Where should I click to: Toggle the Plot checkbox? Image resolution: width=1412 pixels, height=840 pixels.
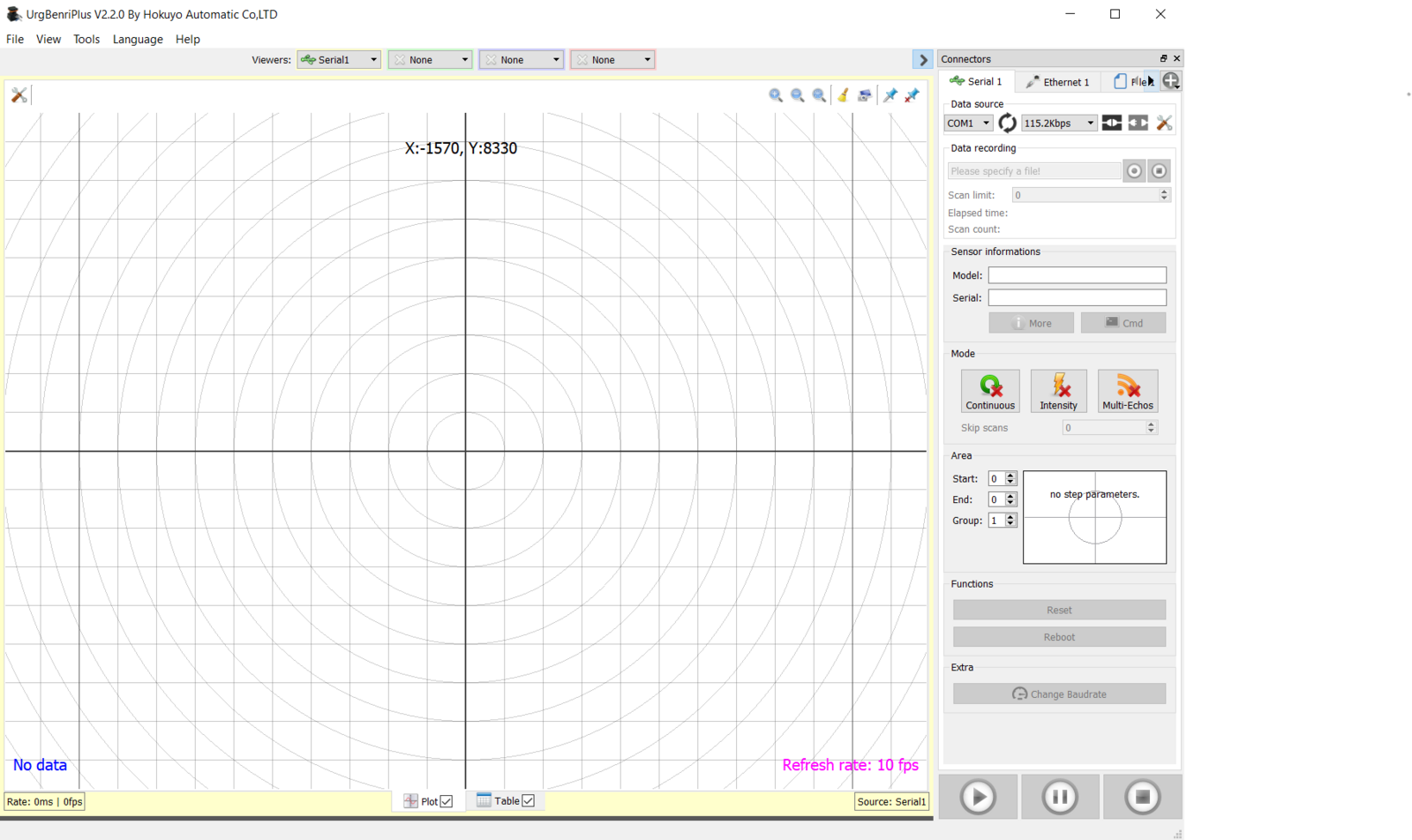pos(447,802)
